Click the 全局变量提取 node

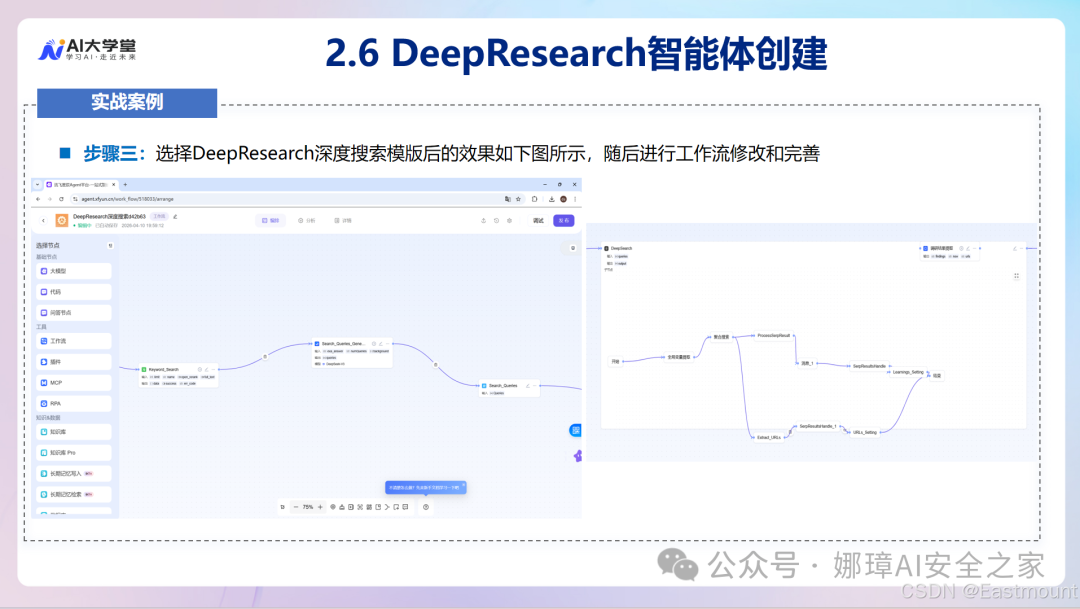click(678, 357)
